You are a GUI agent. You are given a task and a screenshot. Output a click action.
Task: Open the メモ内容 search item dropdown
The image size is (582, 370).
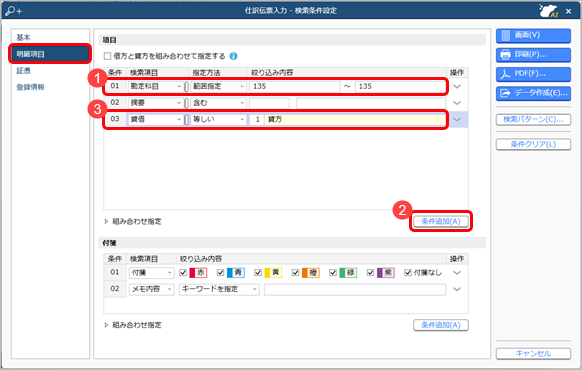pos(151,289)
